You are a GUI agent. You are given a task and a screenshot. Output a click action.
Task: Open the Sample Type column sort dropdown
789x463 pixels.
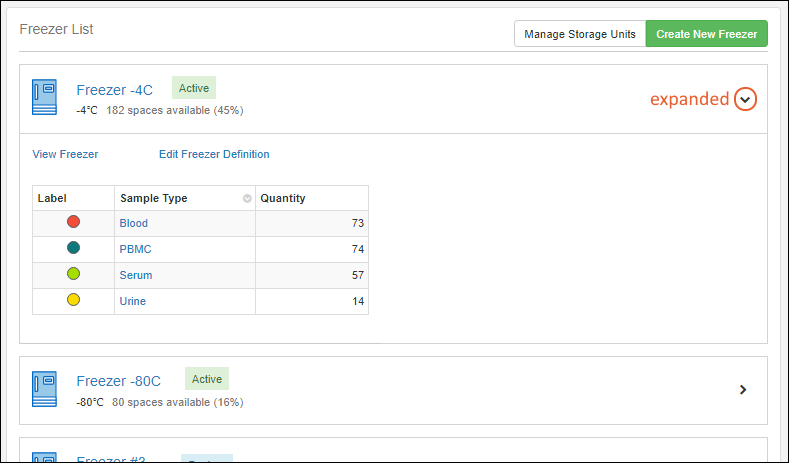247,199
